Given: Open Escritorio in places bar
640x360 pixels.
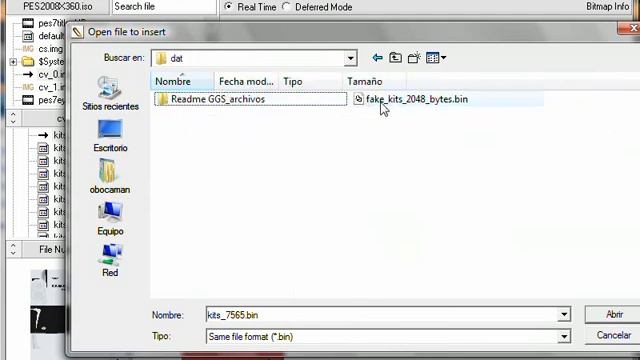Looking at the screenshot, I should [110, 136].
